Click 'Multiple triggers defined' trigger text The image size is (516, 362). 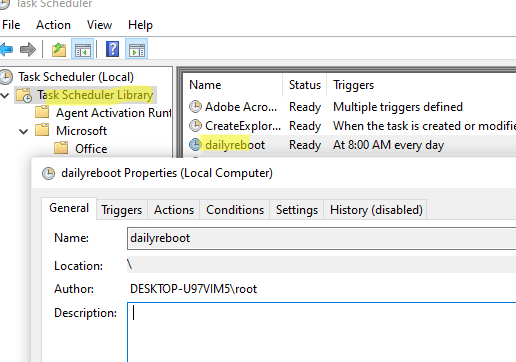(398, 107)
